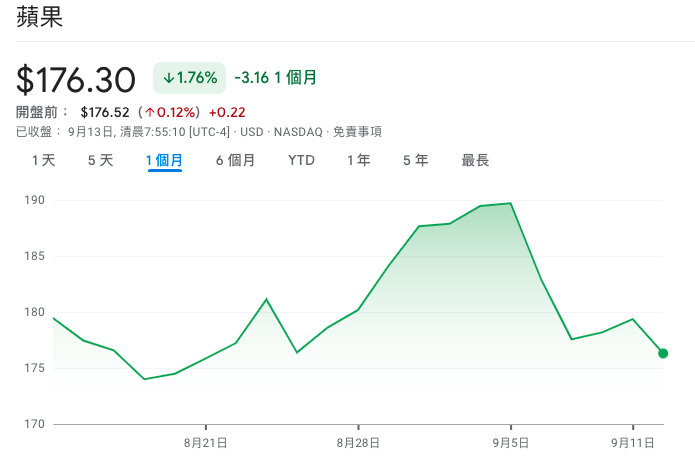695x462 pixels.
Task: Switch to the 5 天 range tab
Action: click(x=101, y=160)
